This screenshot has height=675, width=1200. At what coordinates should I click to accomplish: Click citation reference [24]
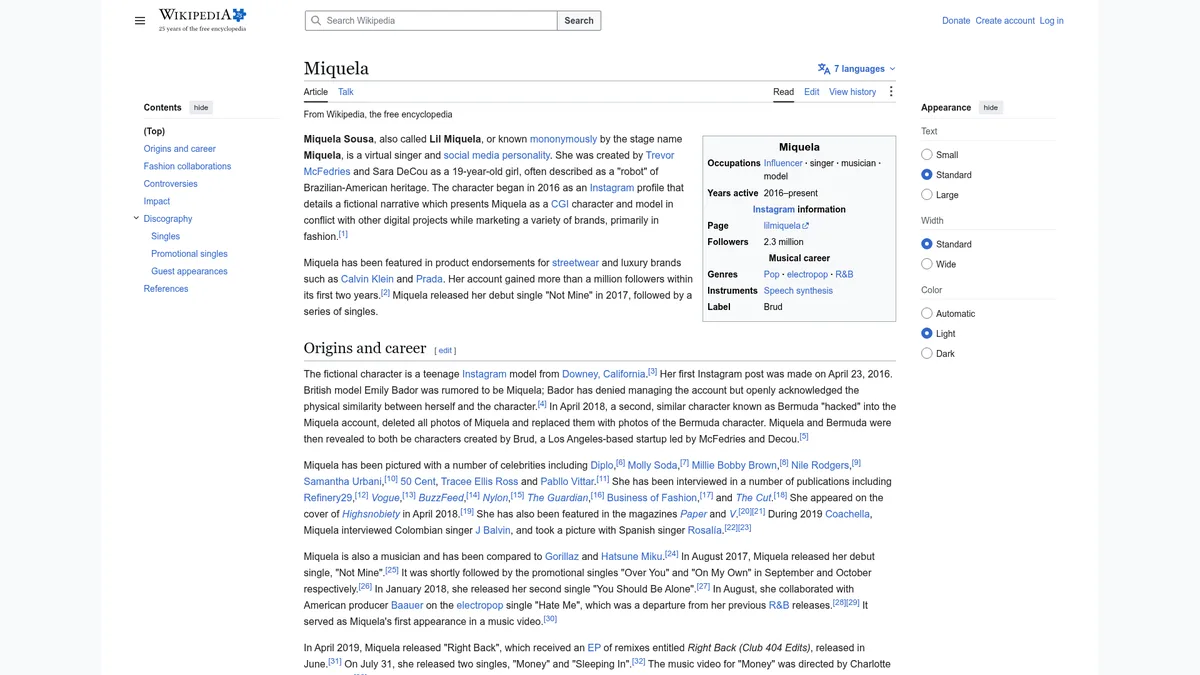click(x=672, y=553)
